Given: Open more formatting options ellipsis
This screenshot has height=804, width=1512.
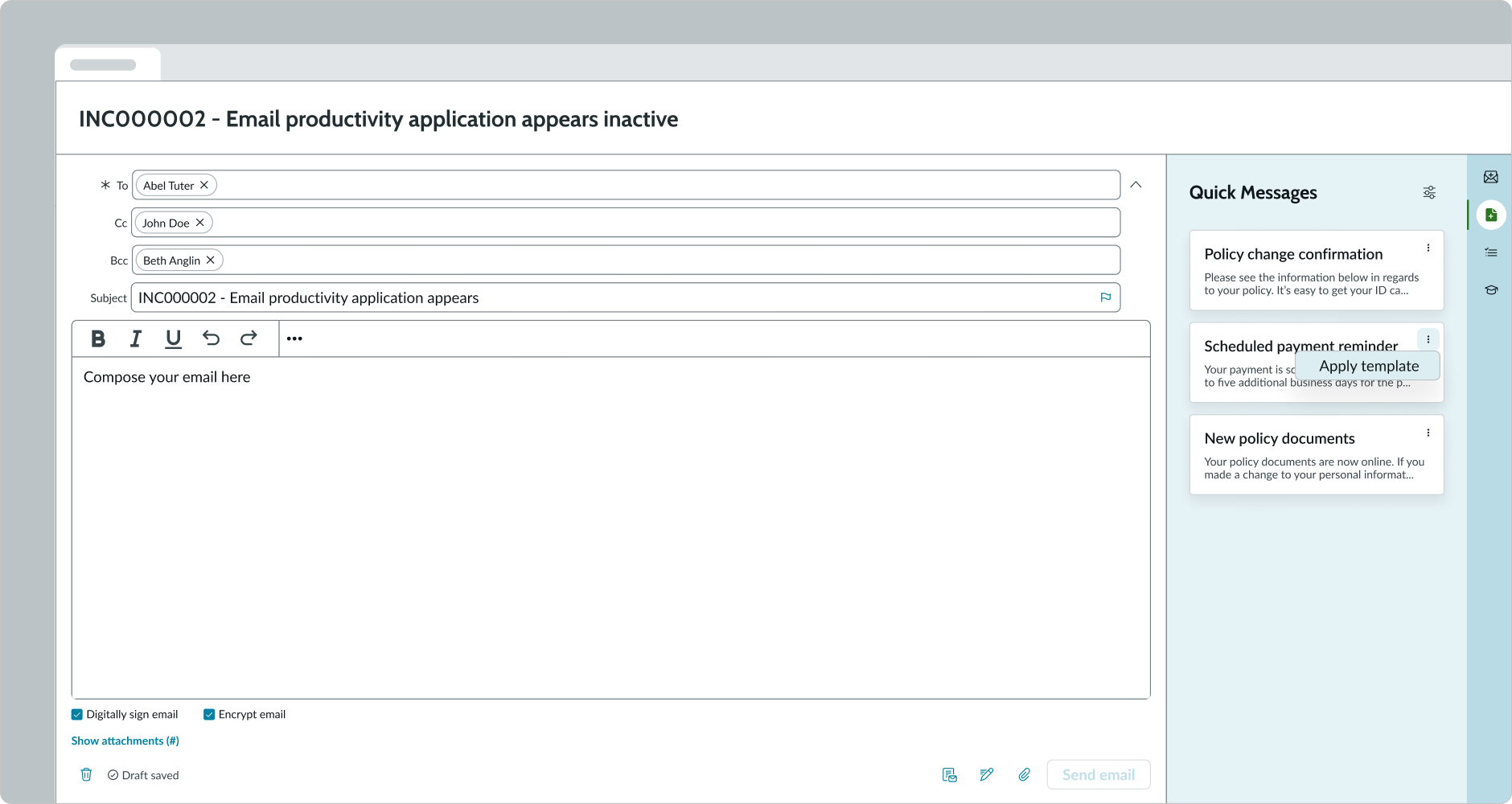Looking at the screenshot, I should pyautogui.click(x=294, y=338).
